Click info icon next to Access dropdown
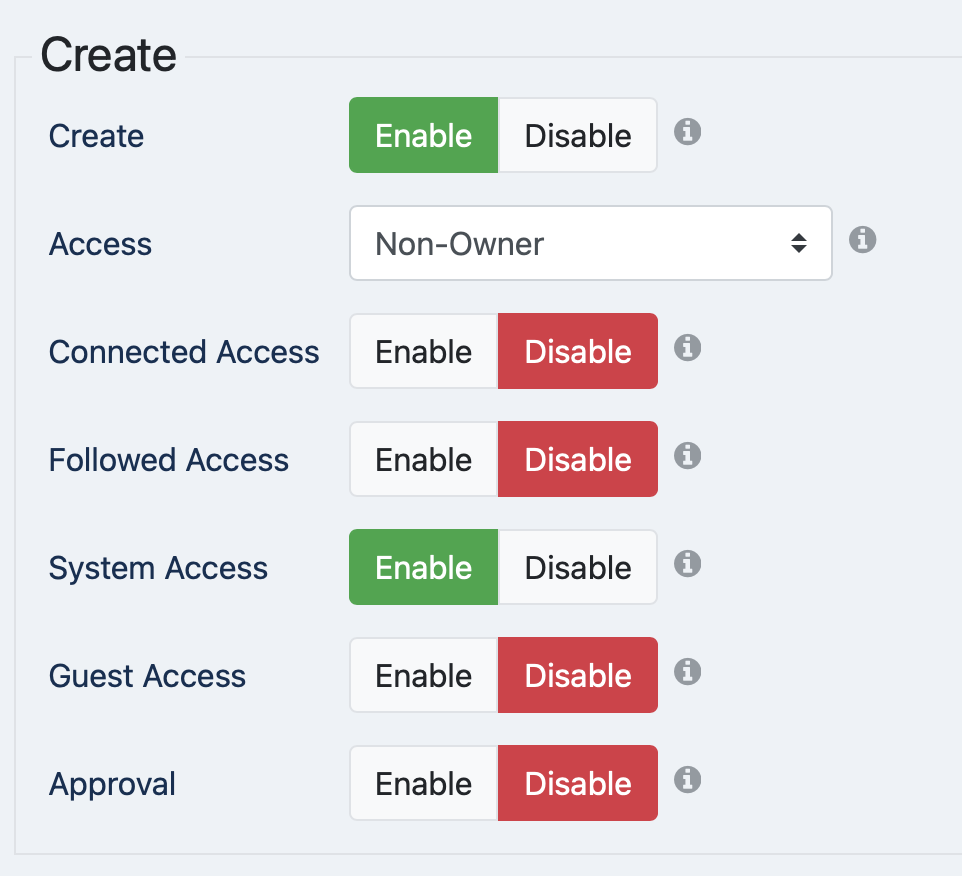962x876 pixels. pos(862,240)
